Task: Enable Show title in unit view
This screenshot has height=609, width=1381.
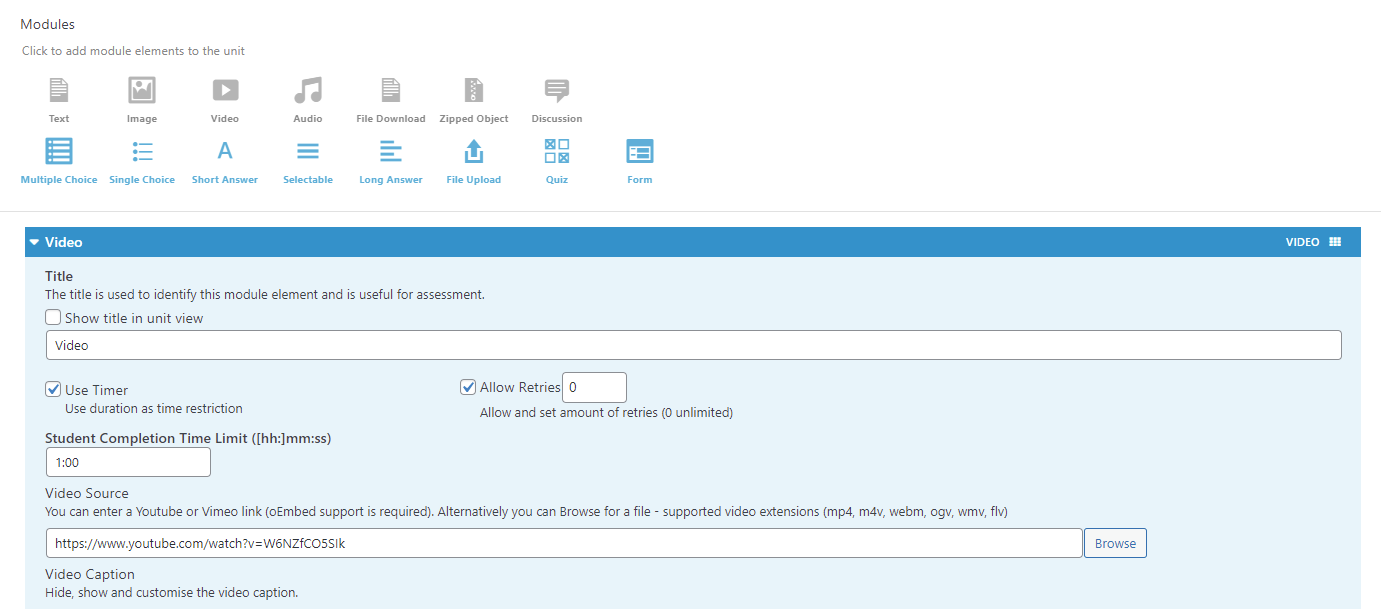Action: click(54, 317)
